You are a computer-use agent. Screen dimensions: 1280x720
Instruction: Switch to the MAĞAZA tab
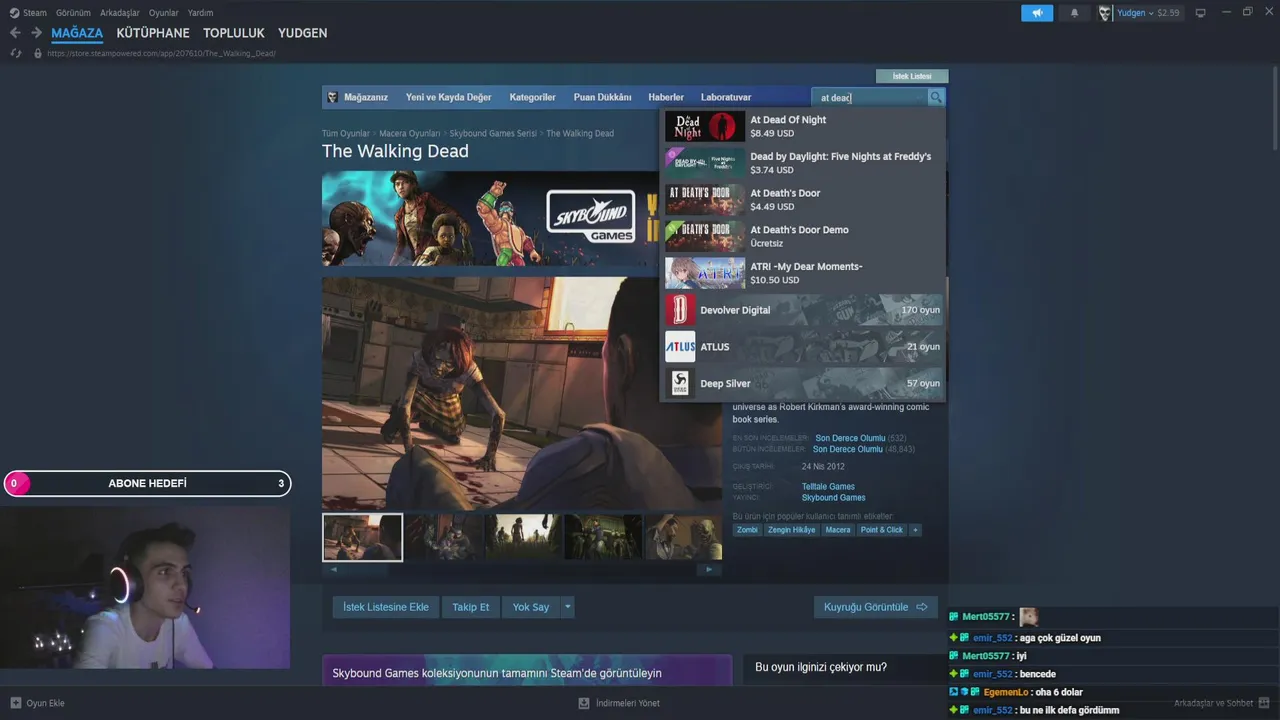(77, 33)
